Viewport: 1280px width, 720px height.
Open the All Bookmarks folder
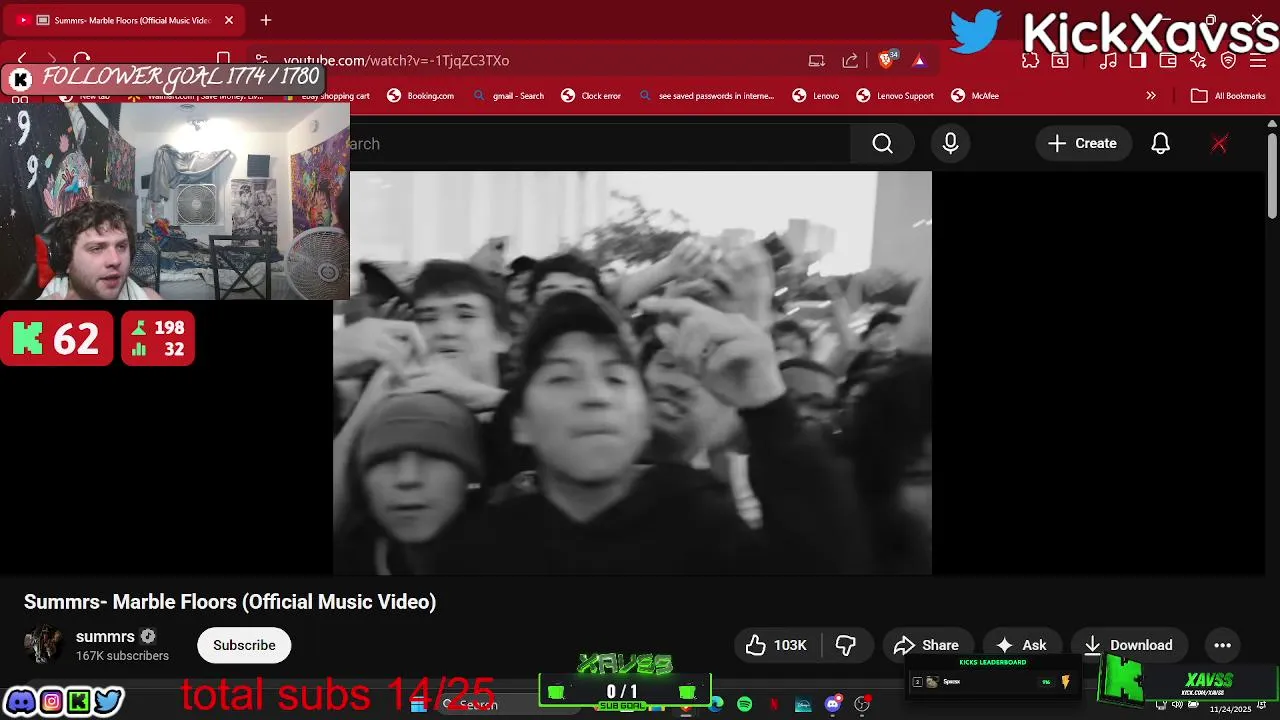click(x=1229, y=96)
